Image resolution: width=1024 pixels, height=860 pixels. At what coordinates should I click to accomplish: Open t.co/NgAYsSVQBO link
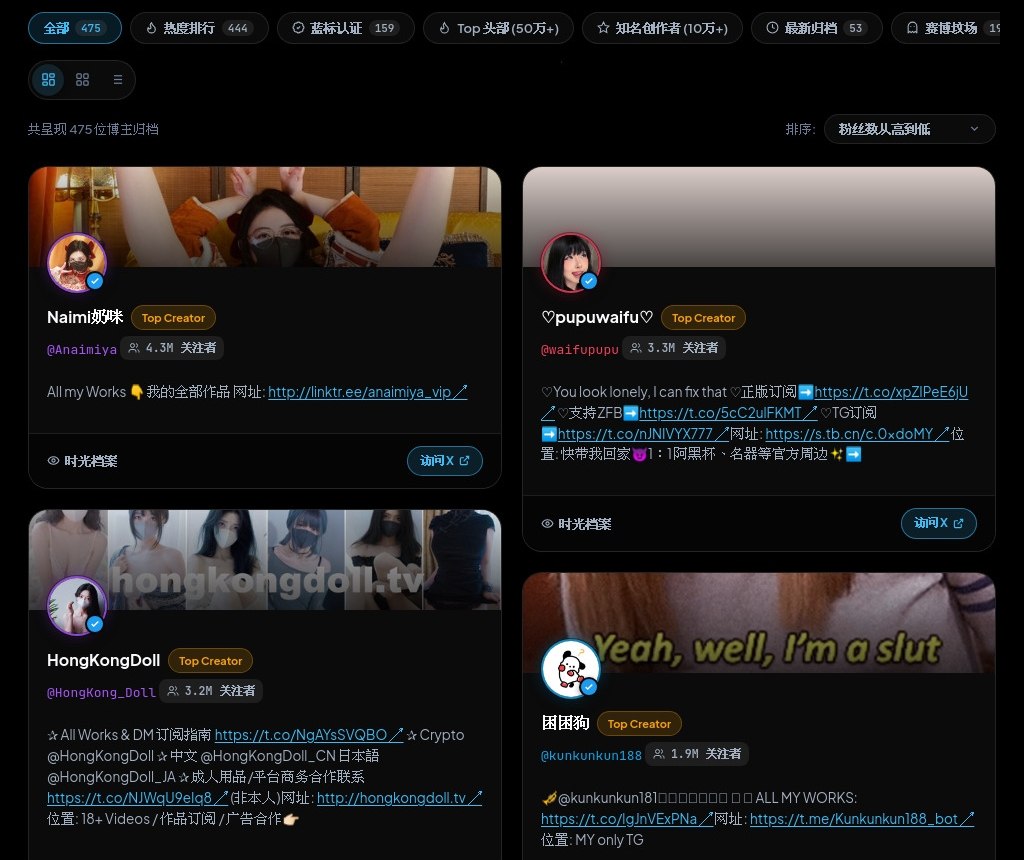pyautogui.click(x=308, y=735)
